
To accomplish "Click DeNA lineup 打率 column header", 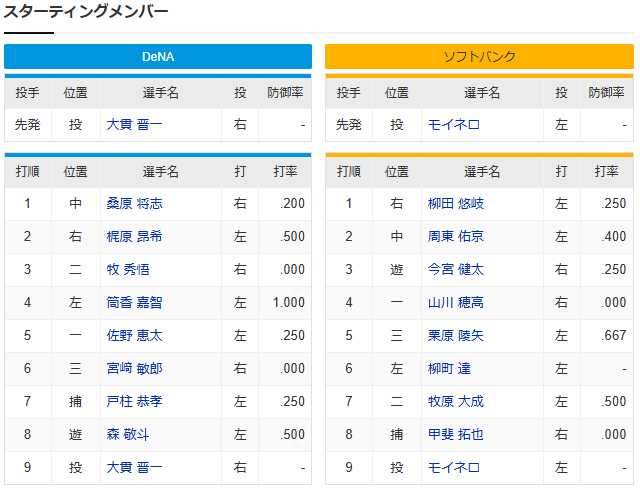I will point(285,172).
